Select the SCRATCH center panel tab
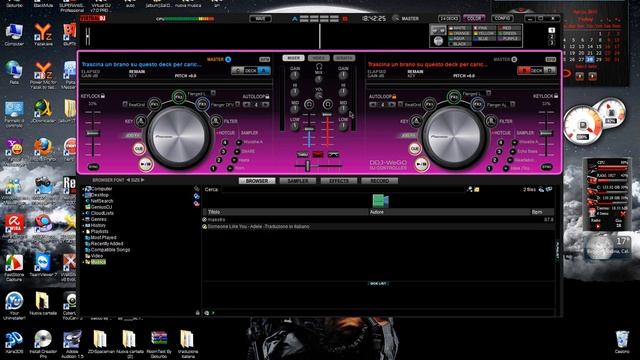 tap(344, 58)
